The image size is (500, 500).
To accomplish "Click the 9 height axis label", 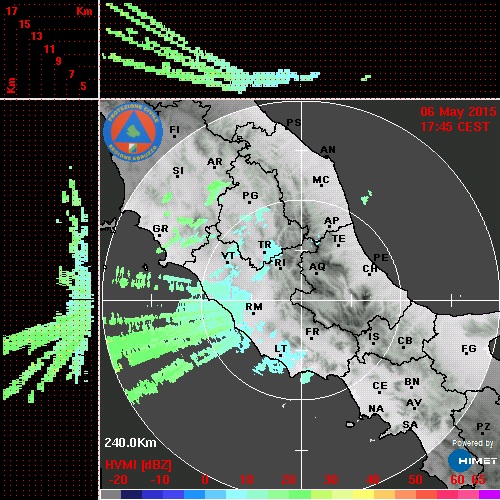I will [59, 61].
